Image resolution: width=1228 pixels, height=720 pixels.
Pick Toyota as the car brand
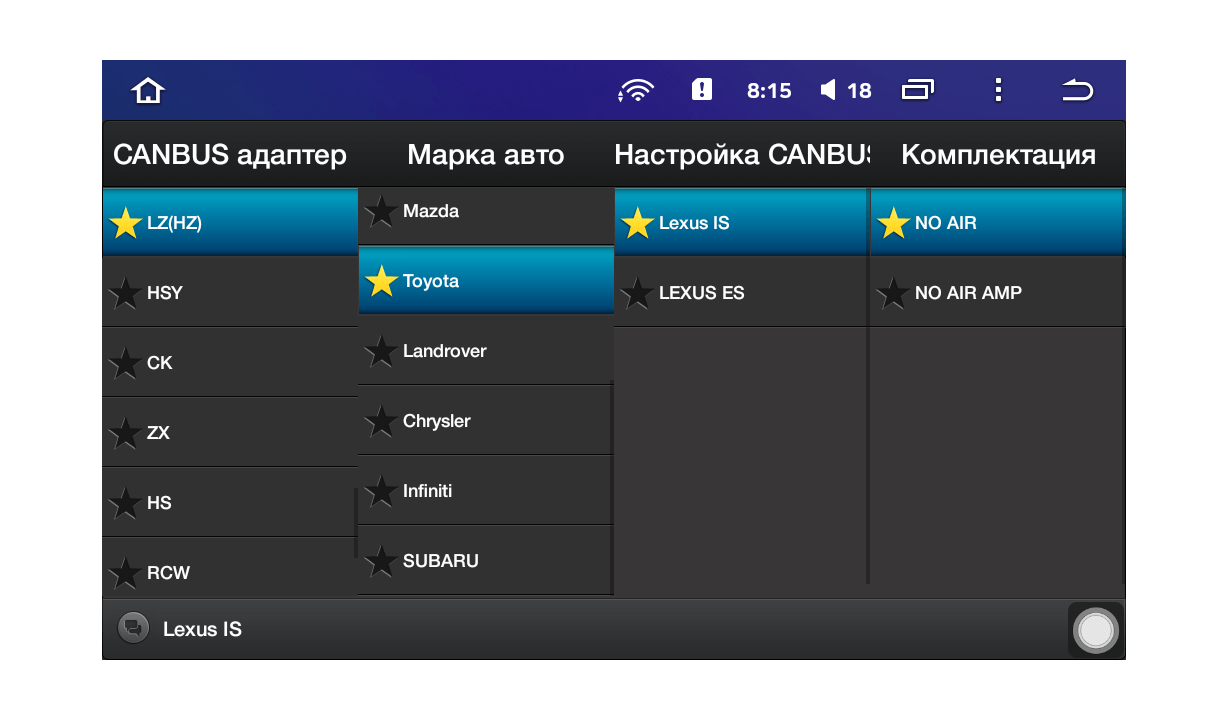pyautogui.click(x=486, y=280)
